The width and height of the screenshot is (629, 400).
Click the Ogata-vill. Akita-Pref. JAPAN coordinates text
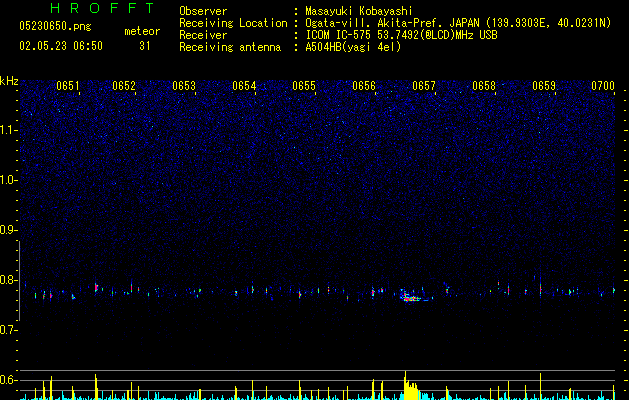(458, 23)
